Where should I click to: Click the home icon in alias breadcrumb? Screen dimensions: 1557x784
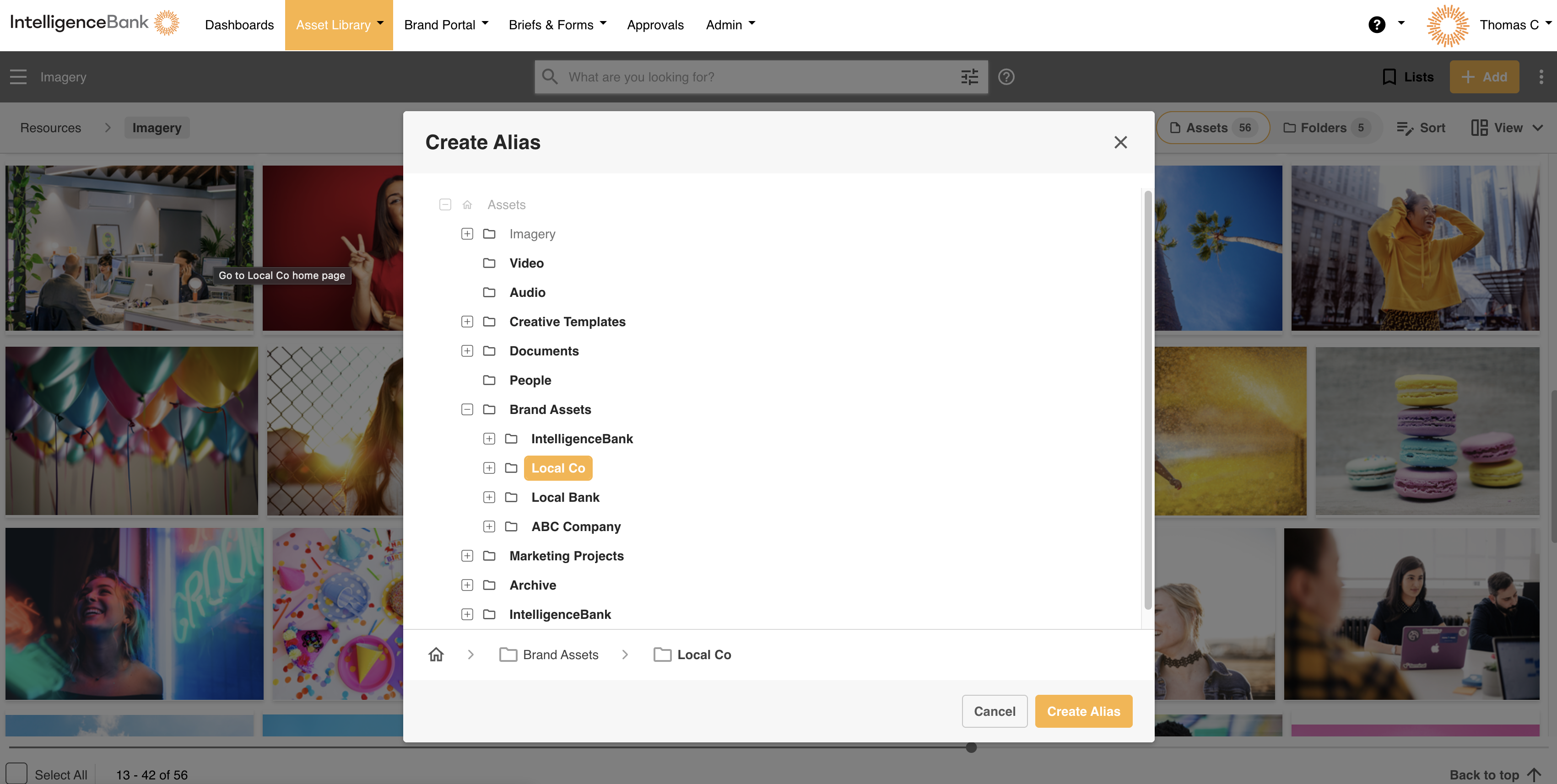pyautogui.click(x=436, y=655)
